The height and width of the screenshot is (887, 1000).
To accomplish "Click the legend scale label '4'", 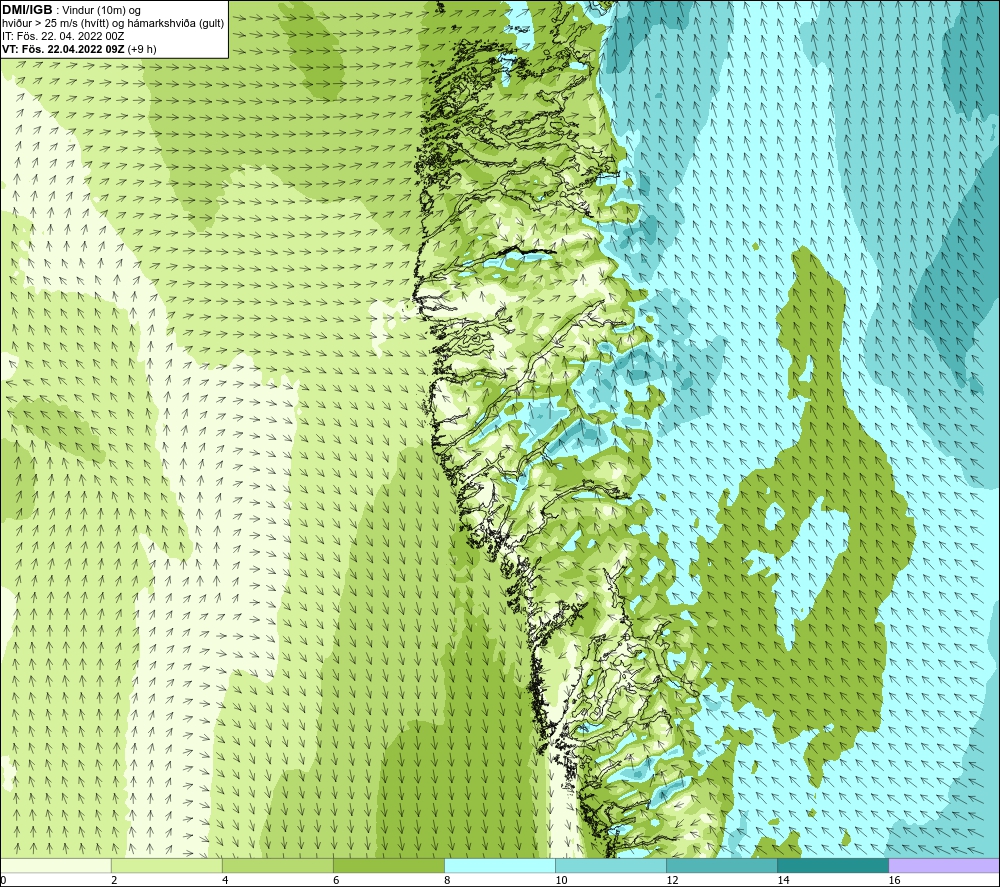I will point(225,881).
